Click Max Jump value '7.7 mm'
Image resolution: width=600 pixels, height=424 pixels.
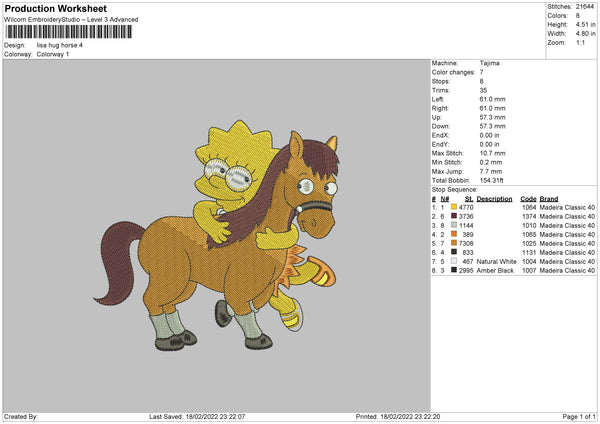click(491, 171)
